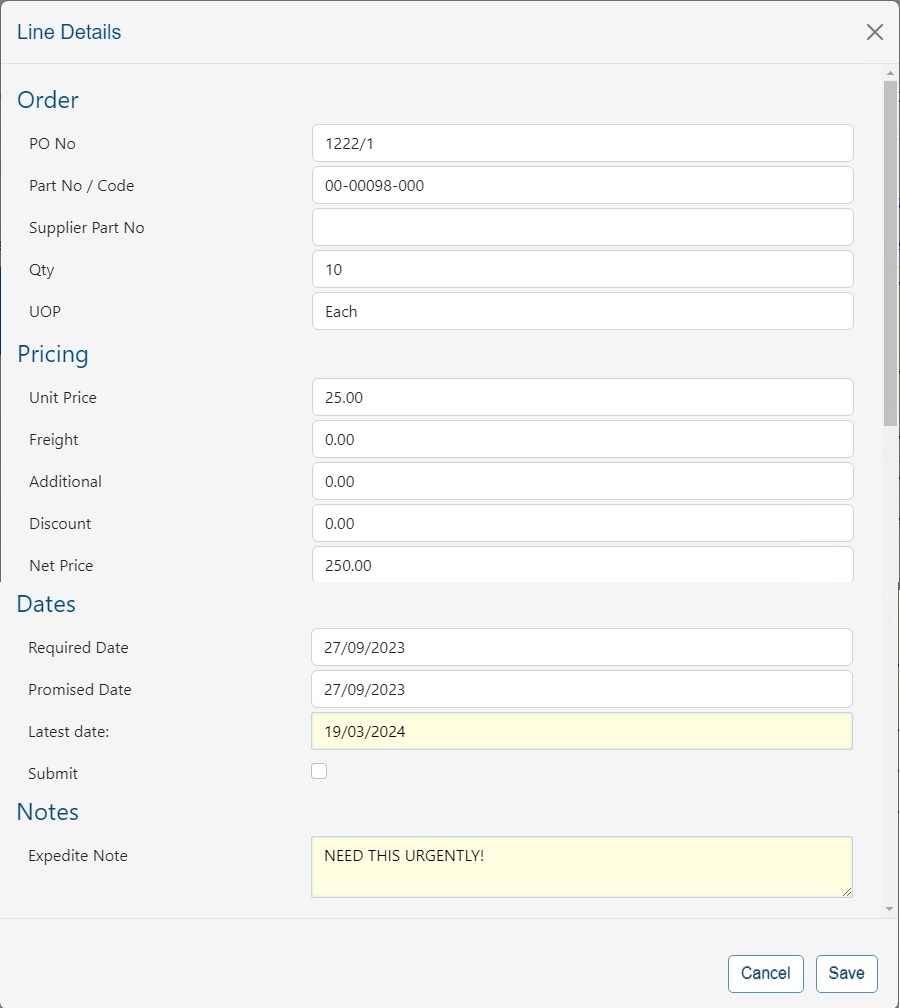Close the Line Details dialog

point(874,31)
